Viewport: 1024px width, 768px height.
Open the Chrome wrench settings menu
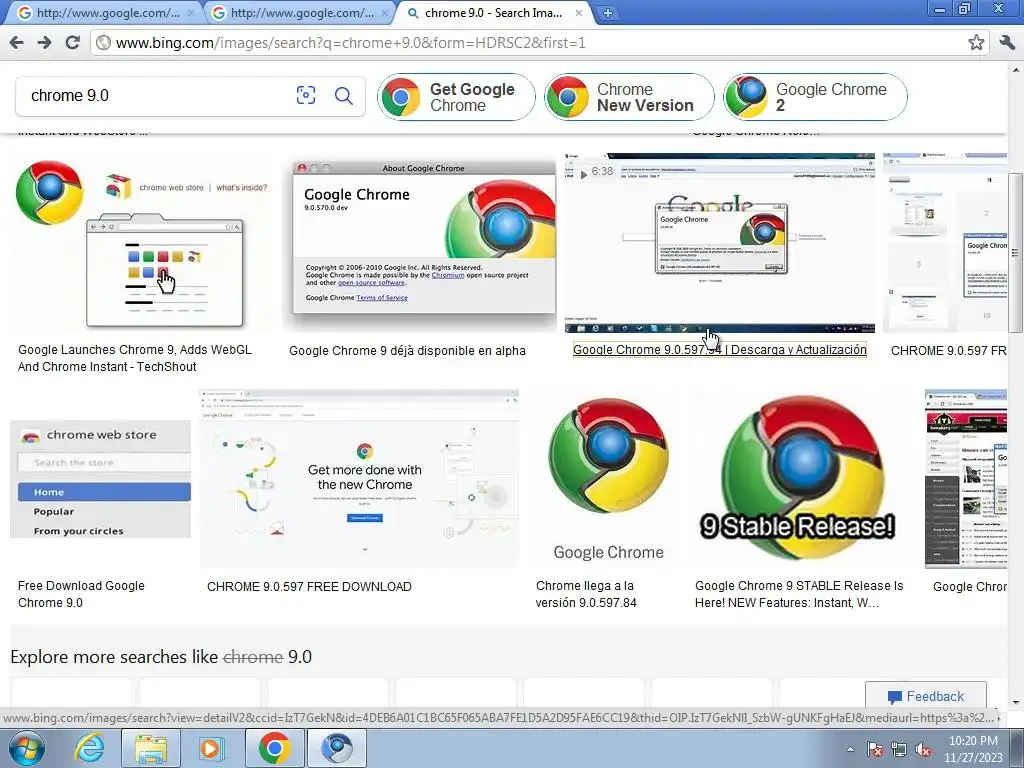click(1007, 43)
